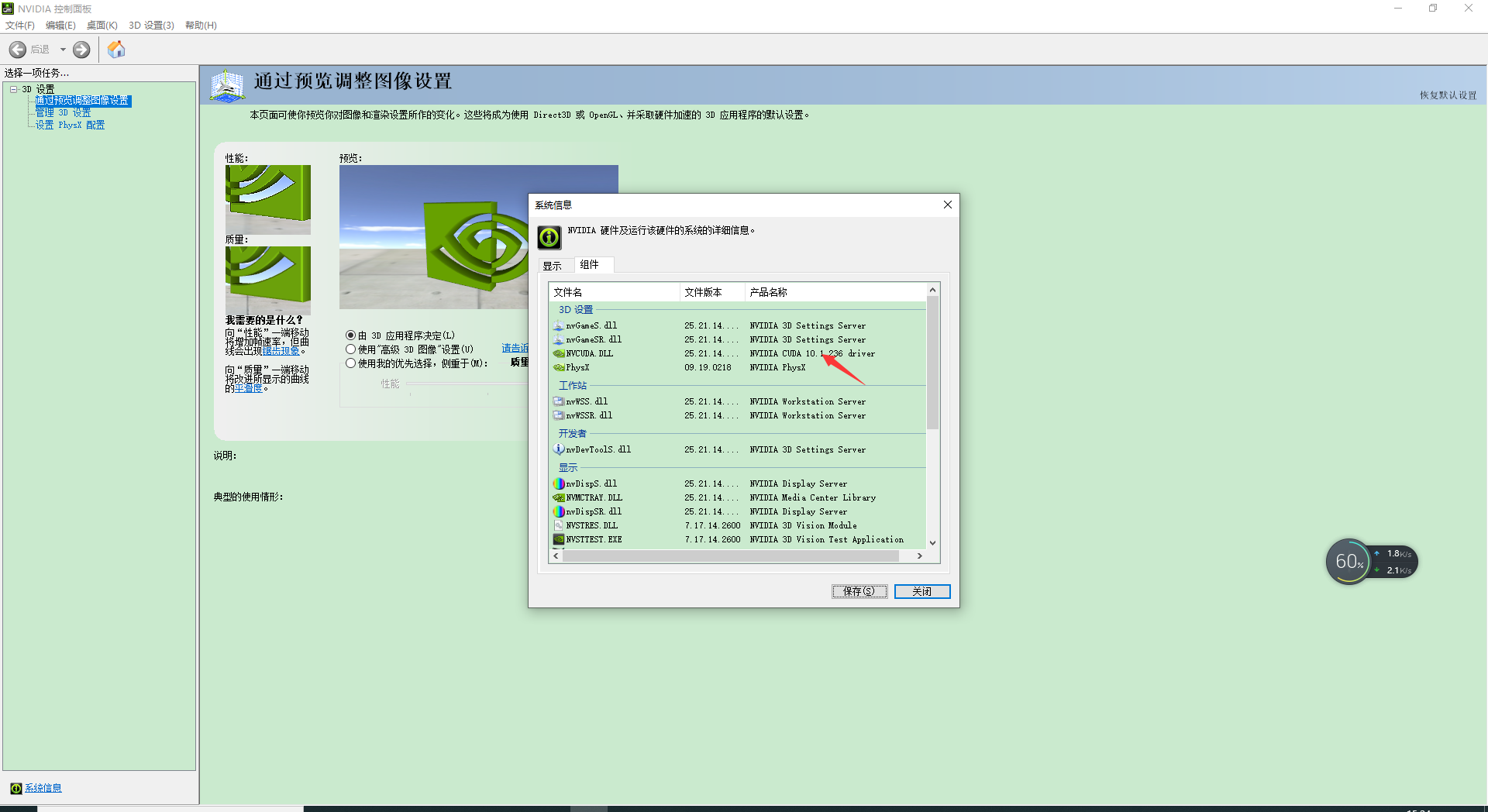Click the 工作站 group header in list

(x=573, y=385)
